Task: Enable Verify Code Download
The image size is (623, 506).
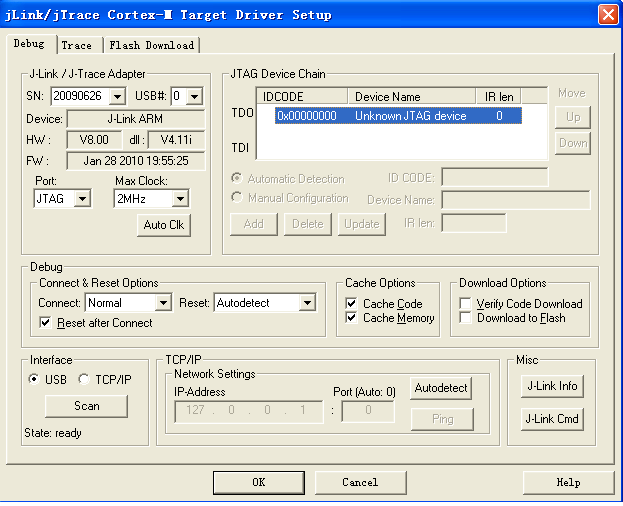Action: (466, 303)
